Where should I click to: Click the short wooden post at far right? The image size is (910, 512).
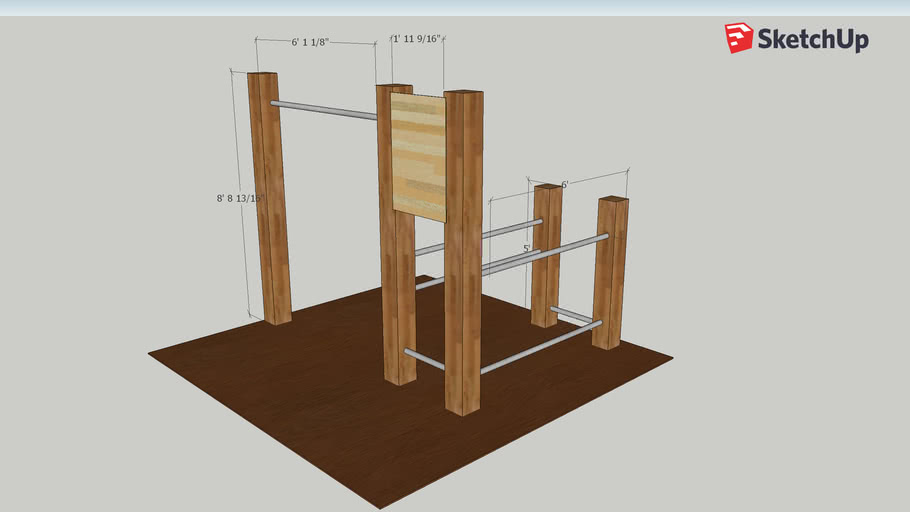pos(610,272)
